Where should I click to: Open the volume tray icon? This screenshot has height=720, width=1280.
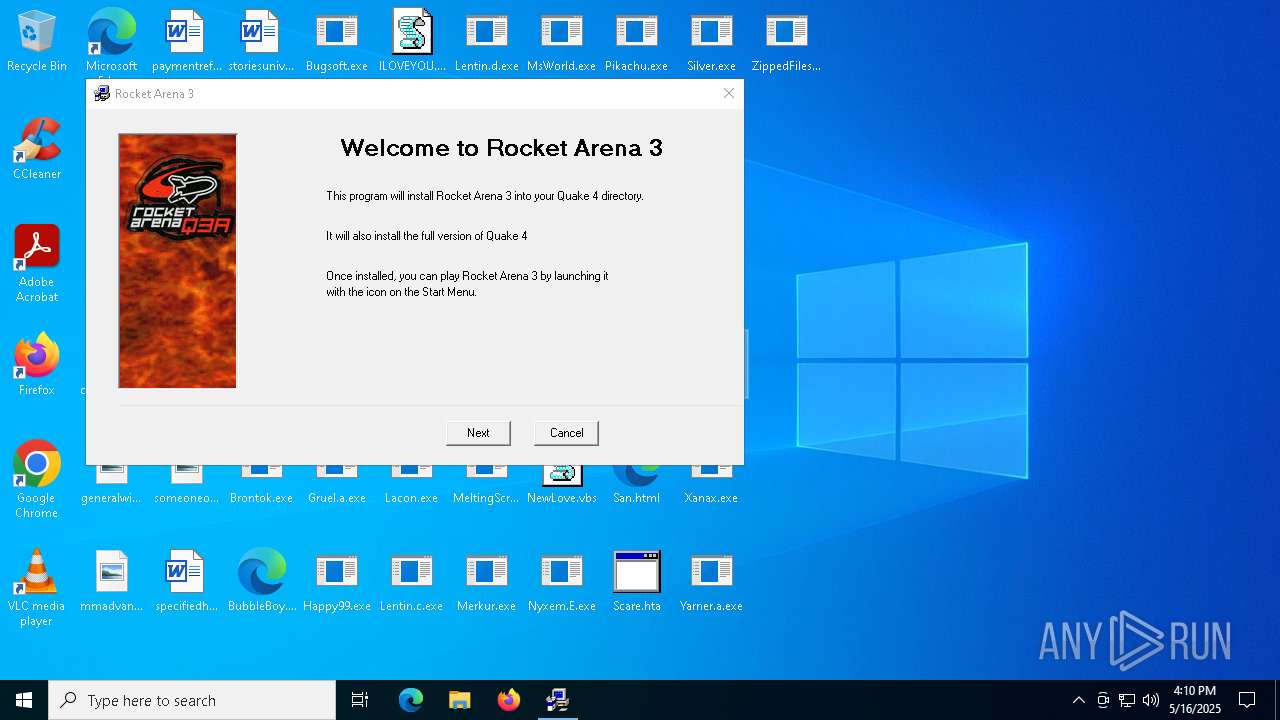click(x=1151, y=700)
